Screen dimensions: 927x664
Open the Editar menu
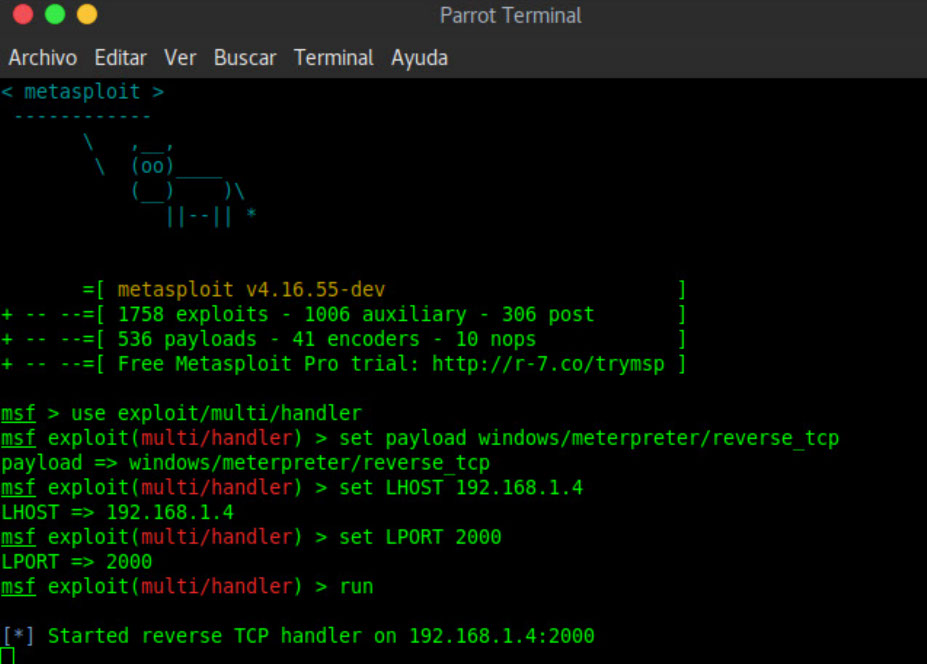click(121, 58)
